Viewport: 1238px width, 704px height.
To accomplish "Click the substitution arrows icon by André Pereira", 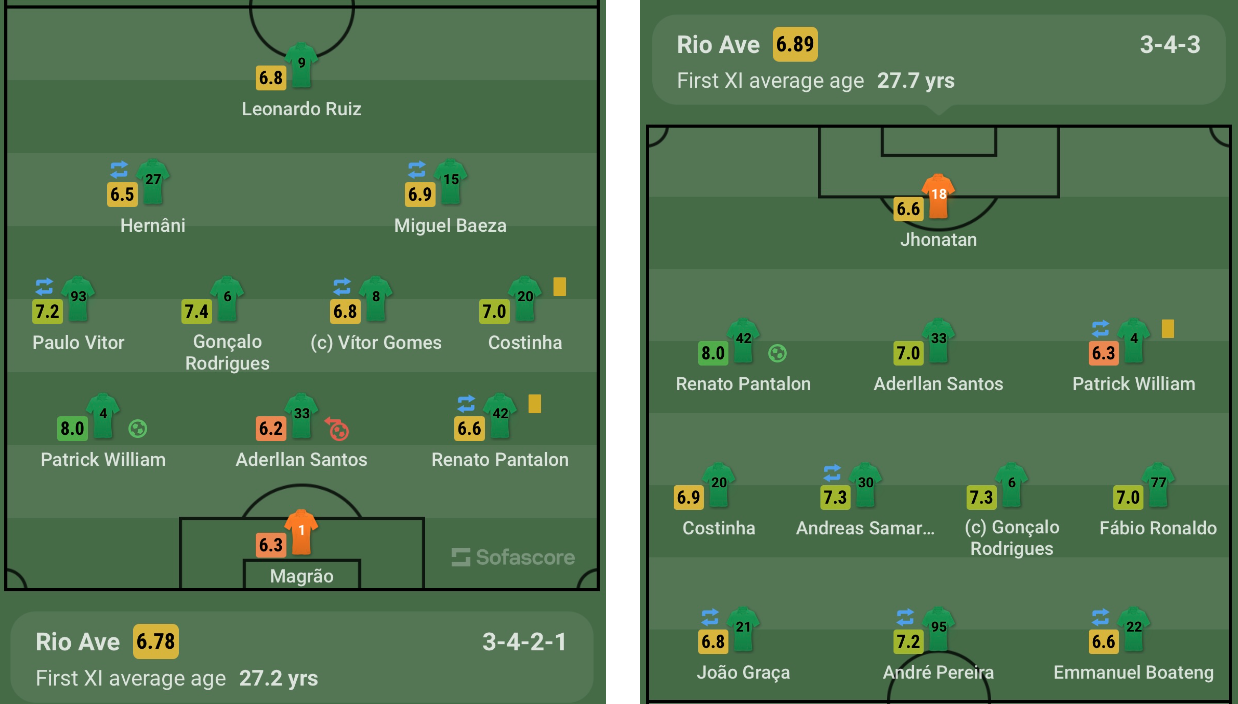I will tap(905, 616).
